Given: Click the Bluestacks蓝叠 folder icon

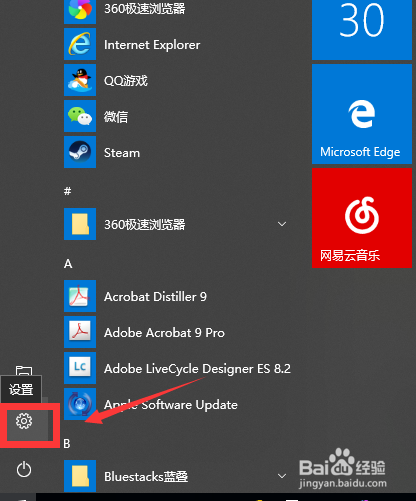Looking at the screenshot, I should point(80,476).
